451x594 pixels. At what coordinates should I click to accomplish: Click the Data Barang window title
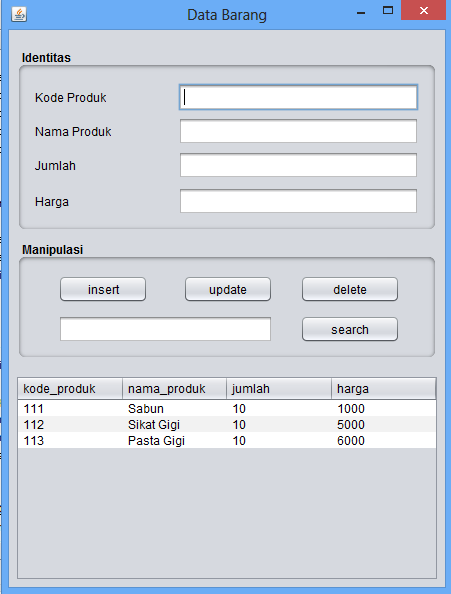pyautogui.click(x=227, y=15)
